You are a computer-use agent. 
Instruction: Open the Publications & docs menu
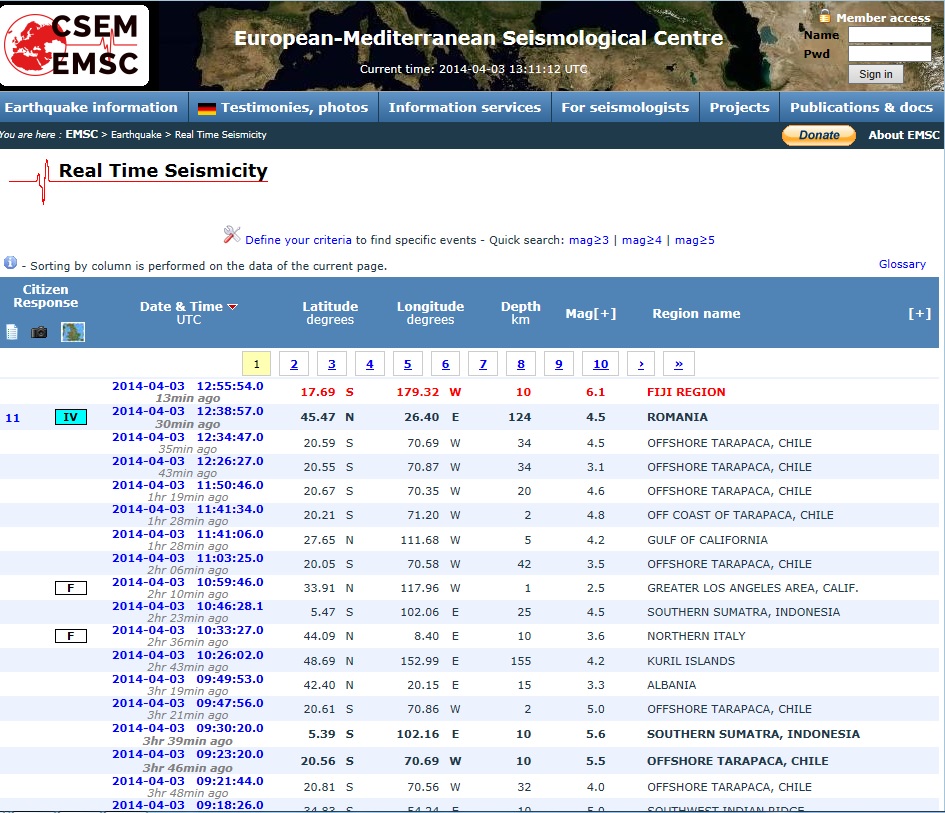861,107
